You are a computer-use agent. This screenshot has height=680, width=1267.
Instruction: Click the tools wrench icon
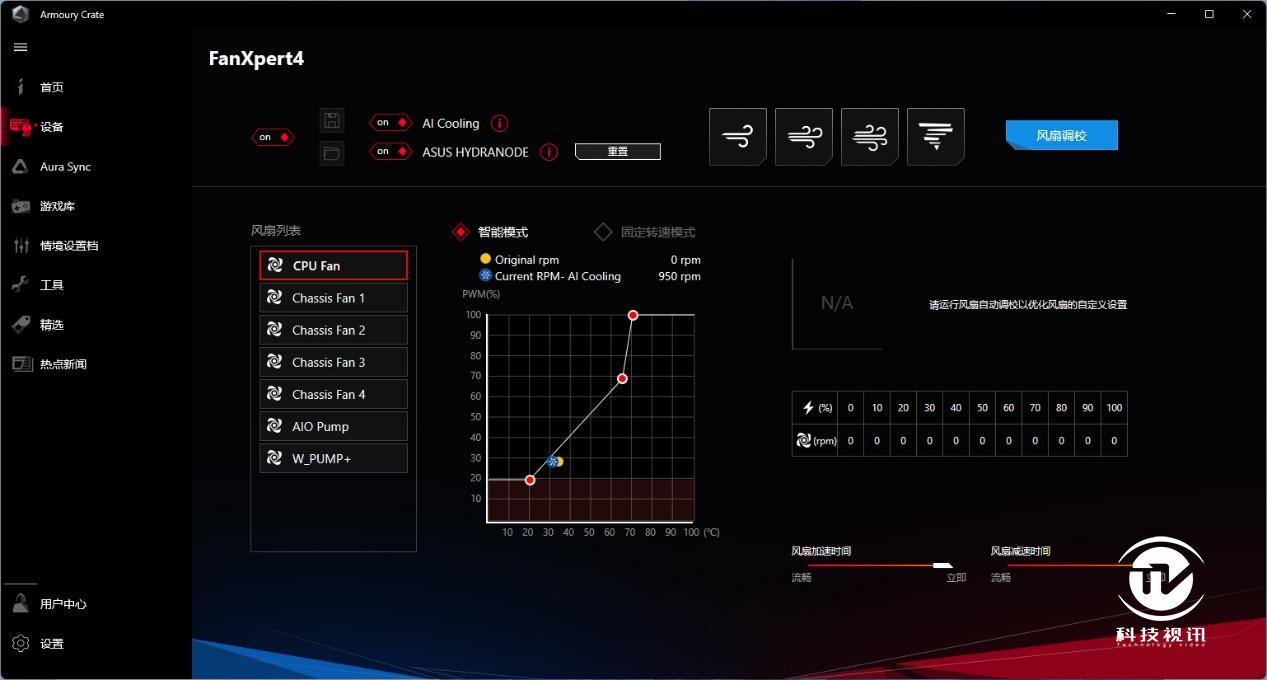click(x=21, y=285)
